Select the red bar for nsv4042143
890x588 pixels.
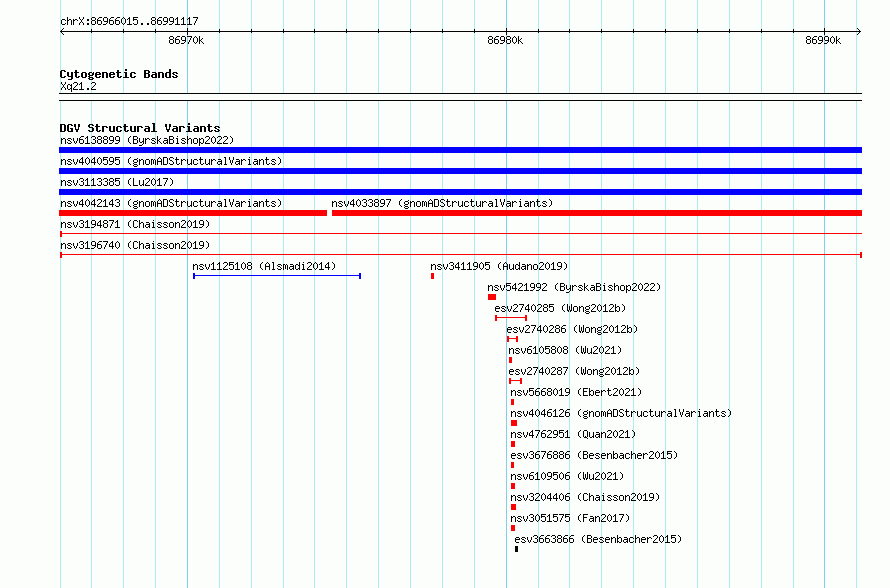tap(193, 213)
